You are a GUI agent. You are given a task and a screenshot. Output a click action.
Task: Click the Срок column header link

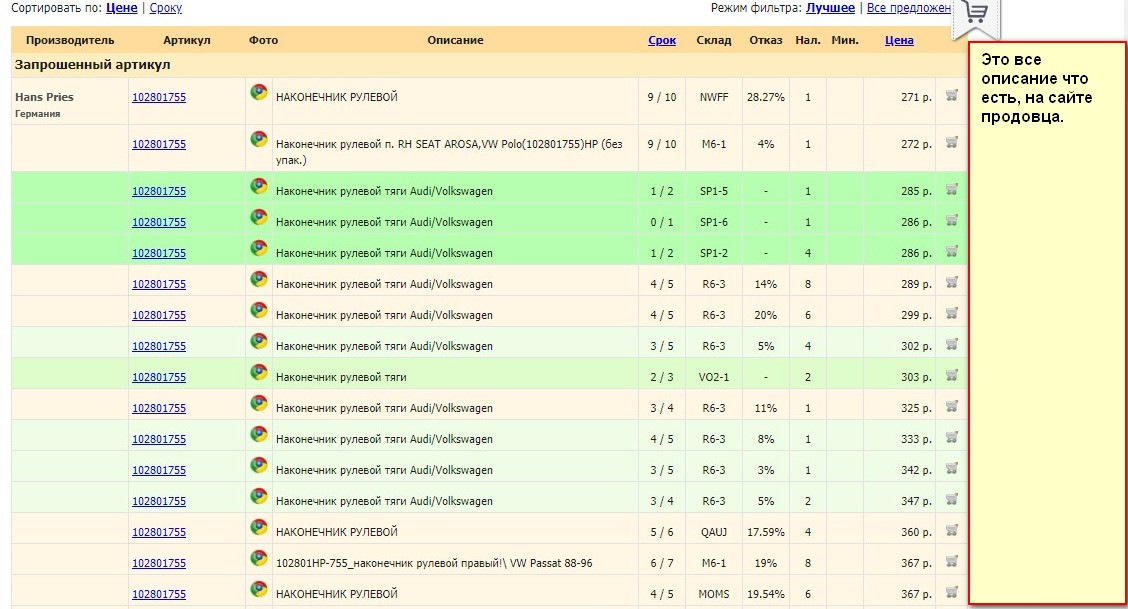click(x=662, y=40)
